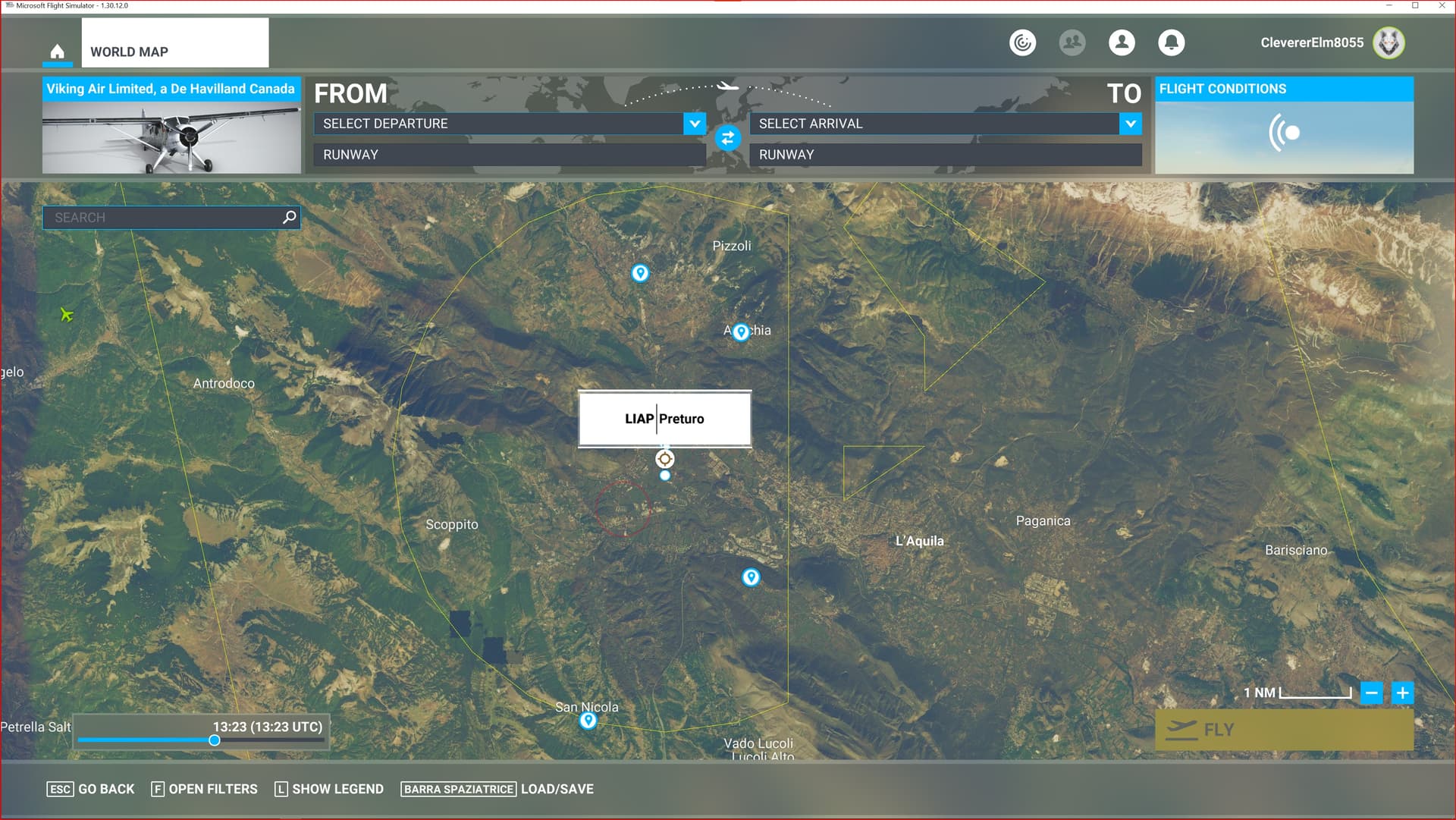The image size is (1456, 820).
Task: Click Go Back in the bottom bar
Action: (x=91, y=789)
